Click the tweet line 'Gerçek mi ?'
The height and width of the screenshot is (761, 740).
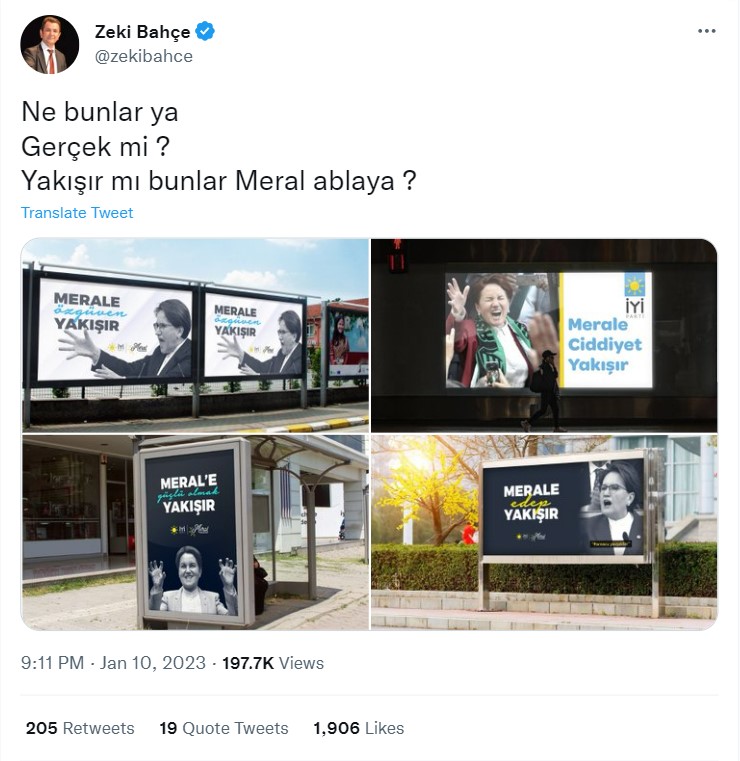click(x=96, y=147)
